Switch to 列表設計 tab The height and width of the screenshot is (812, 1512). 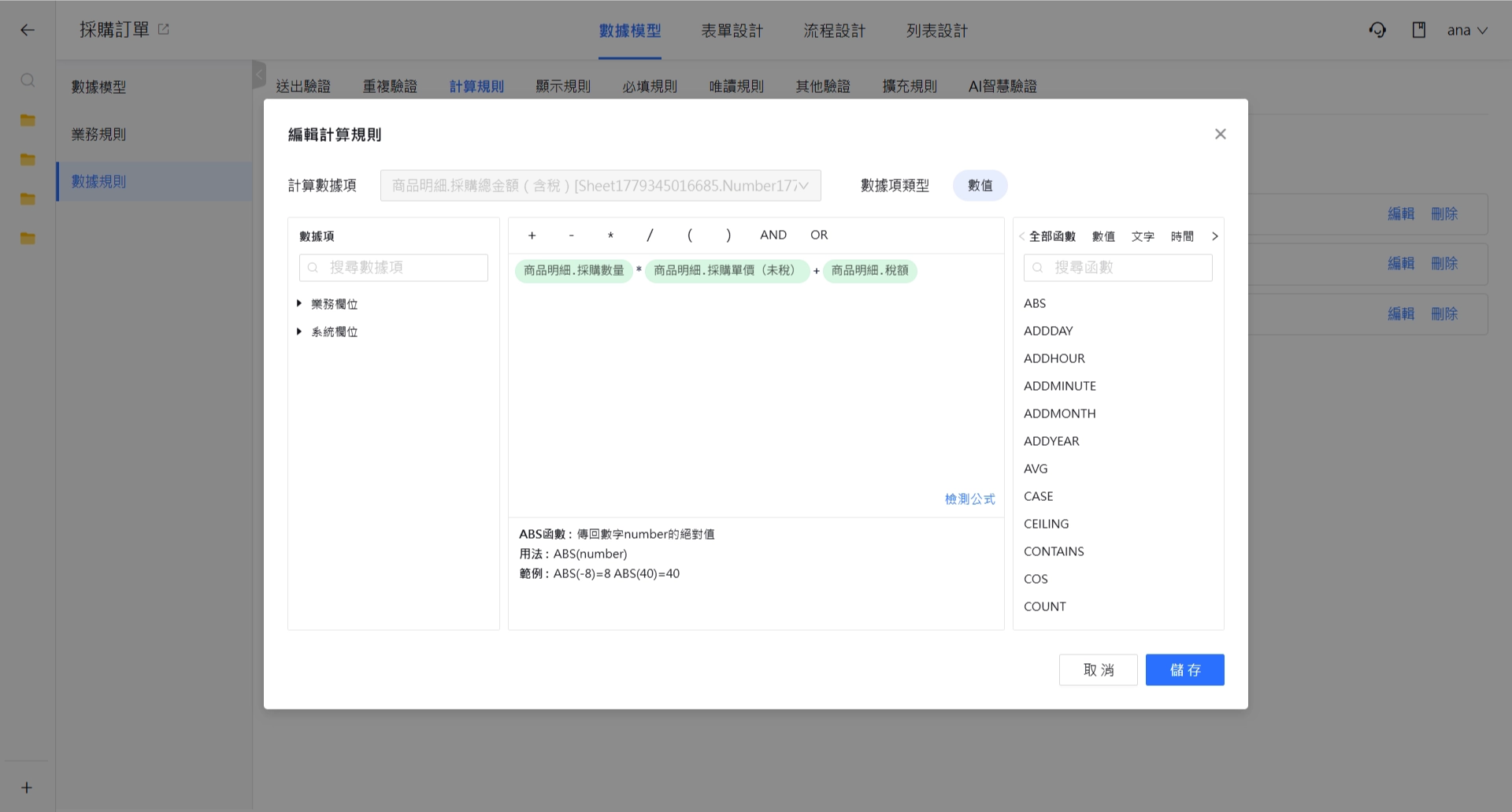(x=937, y=31)
